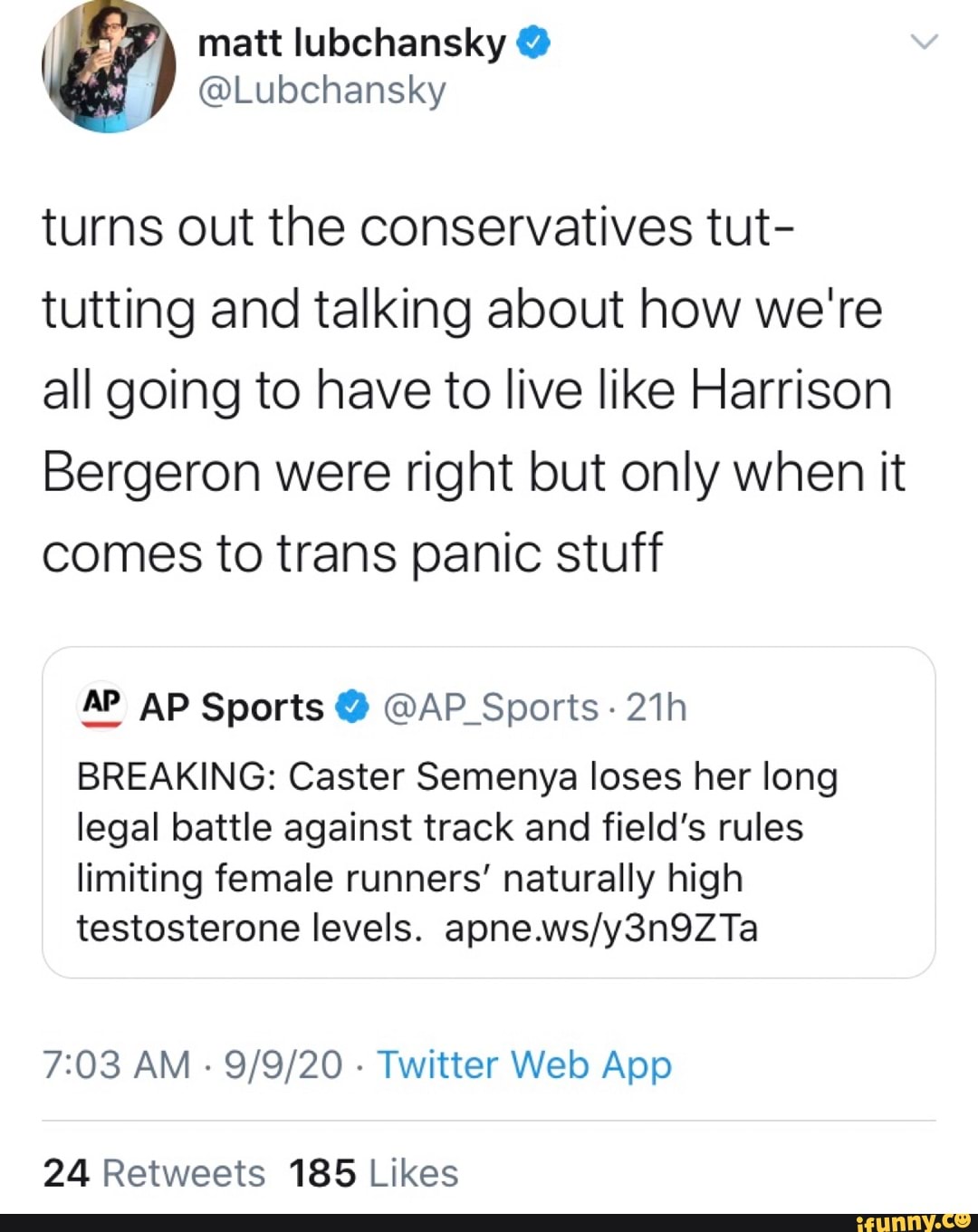Click the matt lubchansky display name
Screen dimensions: 978x1232
[351, 43]
